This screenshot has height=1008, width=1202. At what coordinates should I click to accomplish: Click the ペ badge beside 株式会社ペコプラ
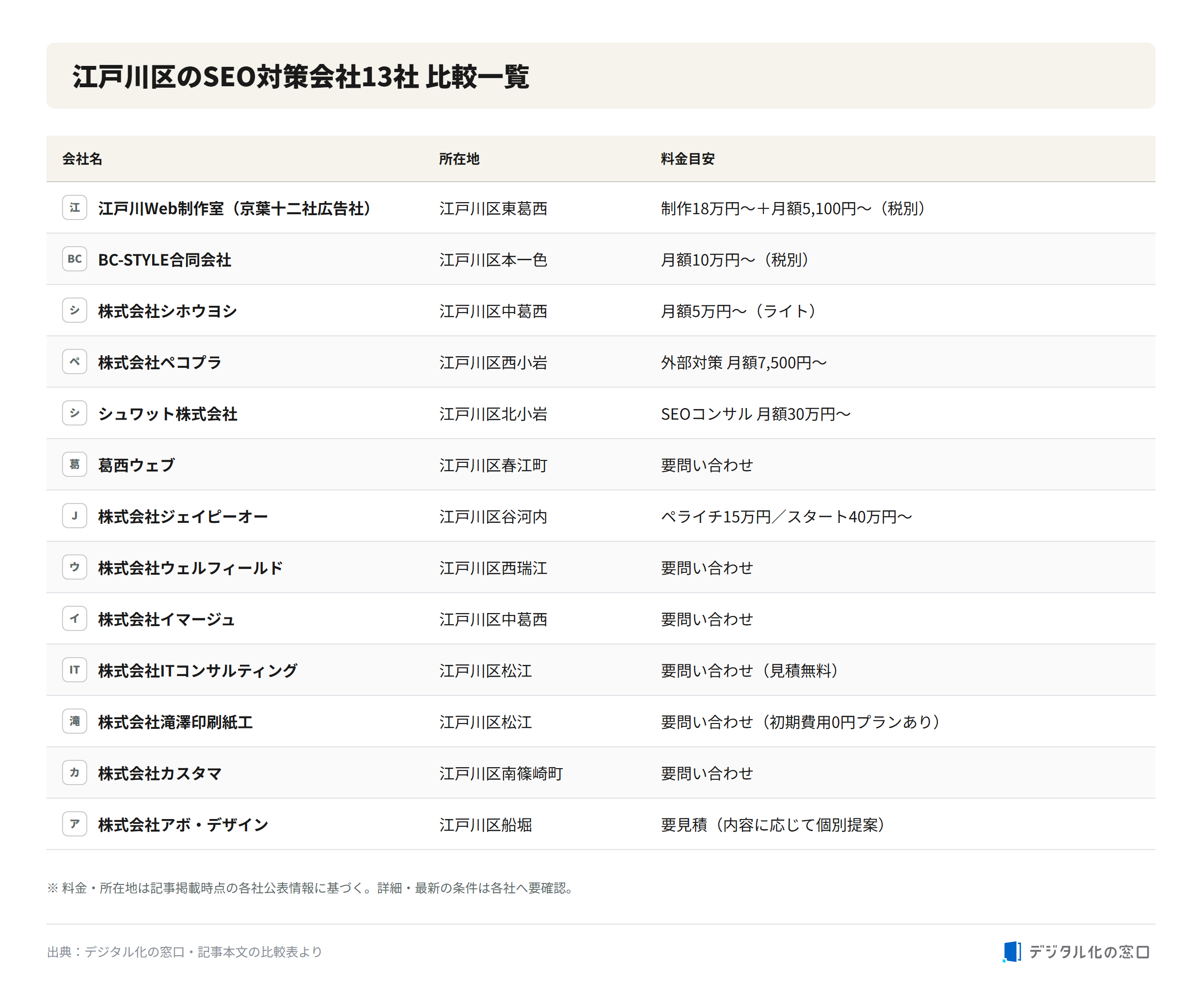75,362
